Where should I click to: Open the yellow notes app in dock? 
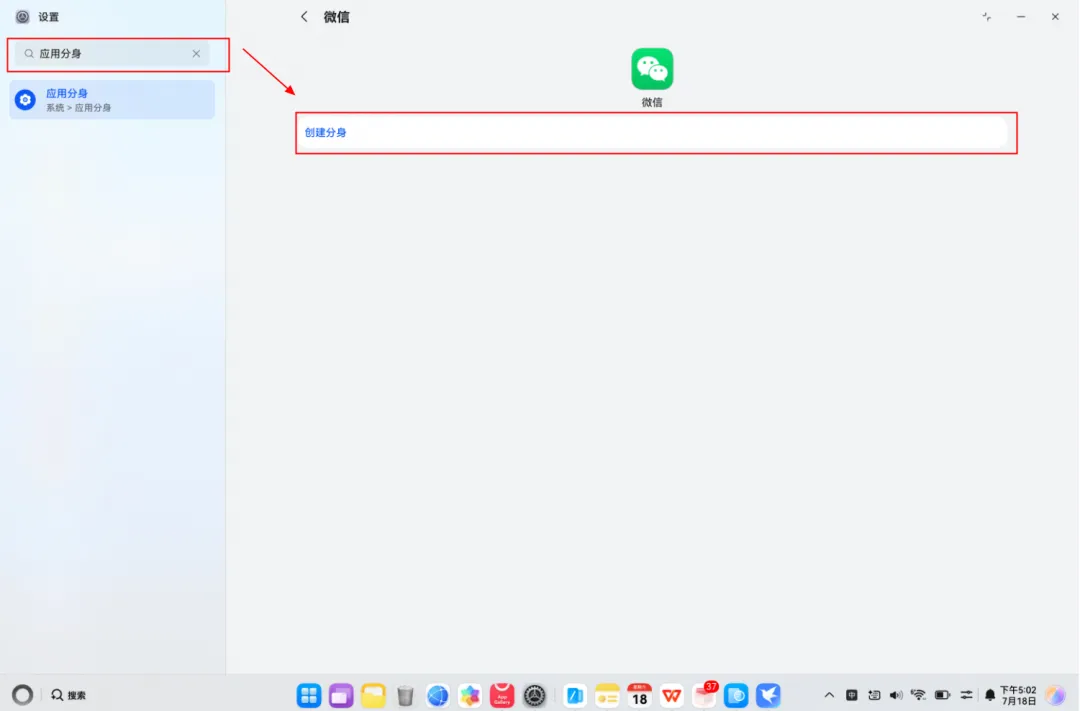(x=607, y=695)
